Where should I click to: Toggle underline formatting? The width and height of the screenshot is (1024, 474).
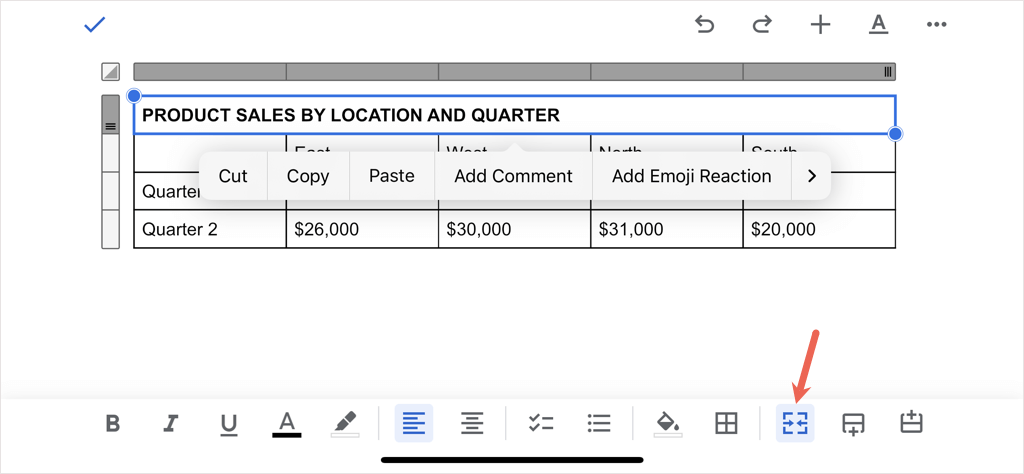(x=229, y=424)
